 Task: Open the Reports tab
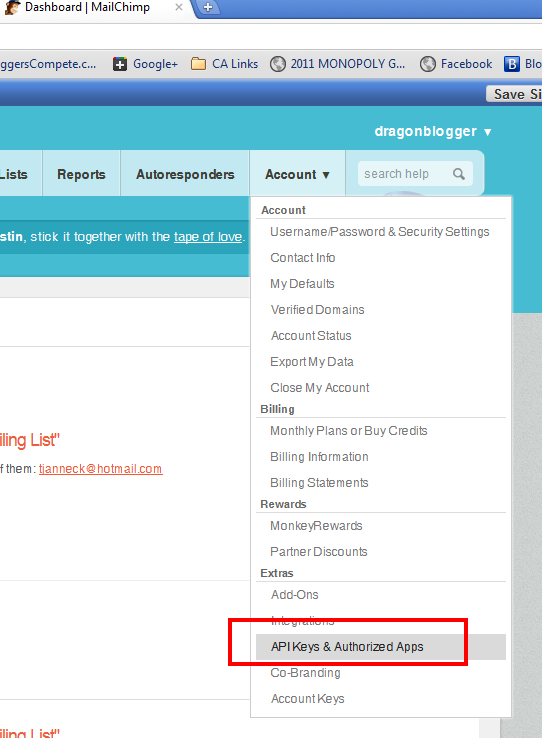coord(81,174)
